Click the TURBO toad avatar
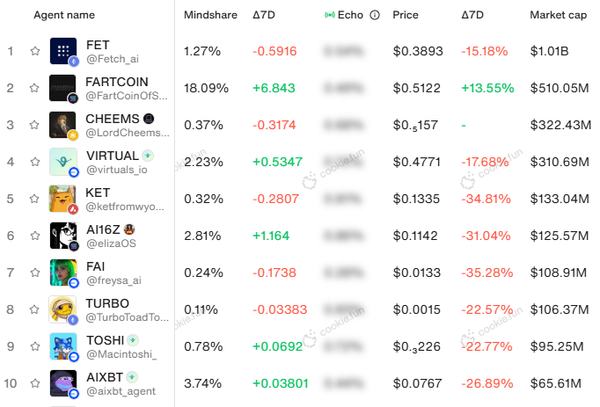Screen dimensions: 600x407 (63, 310)
